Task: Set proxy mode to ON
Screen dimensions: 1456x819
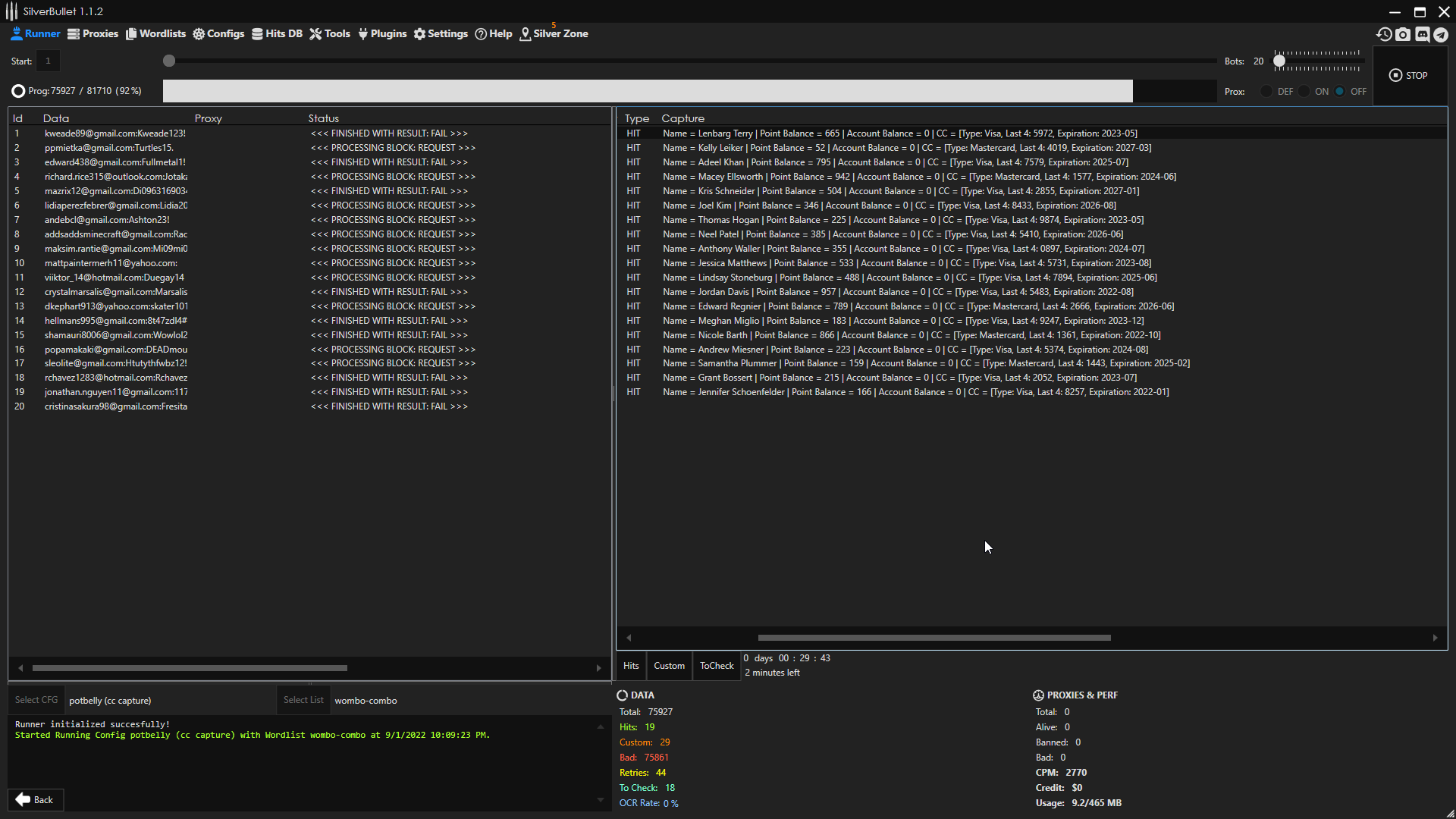Action: (1304, 91)
